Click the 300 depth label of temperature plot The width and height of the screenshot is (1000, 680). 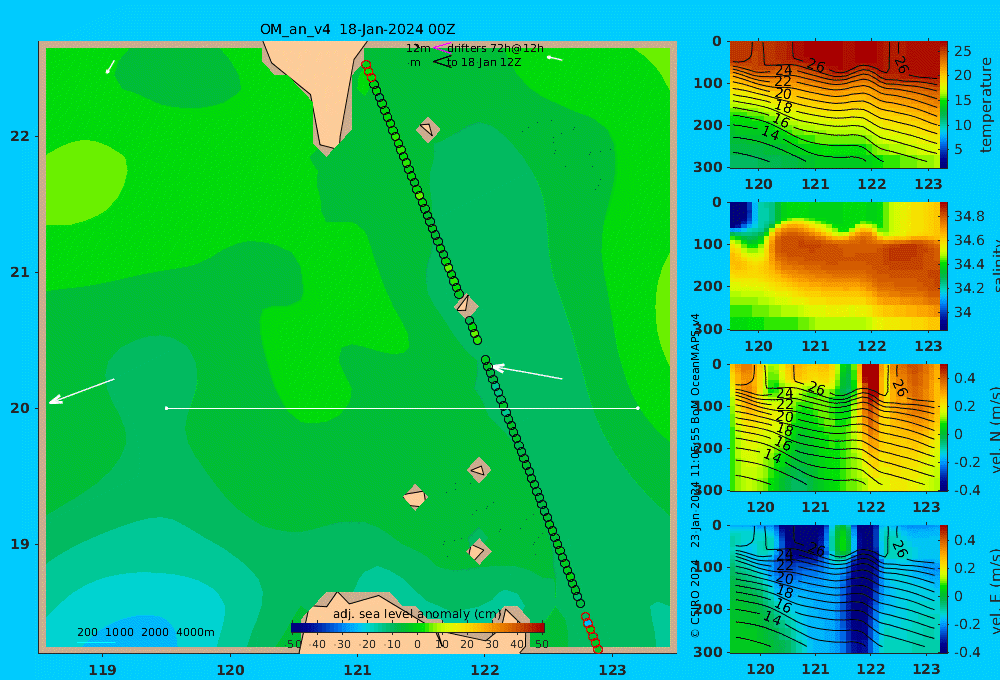coord(708,167)
